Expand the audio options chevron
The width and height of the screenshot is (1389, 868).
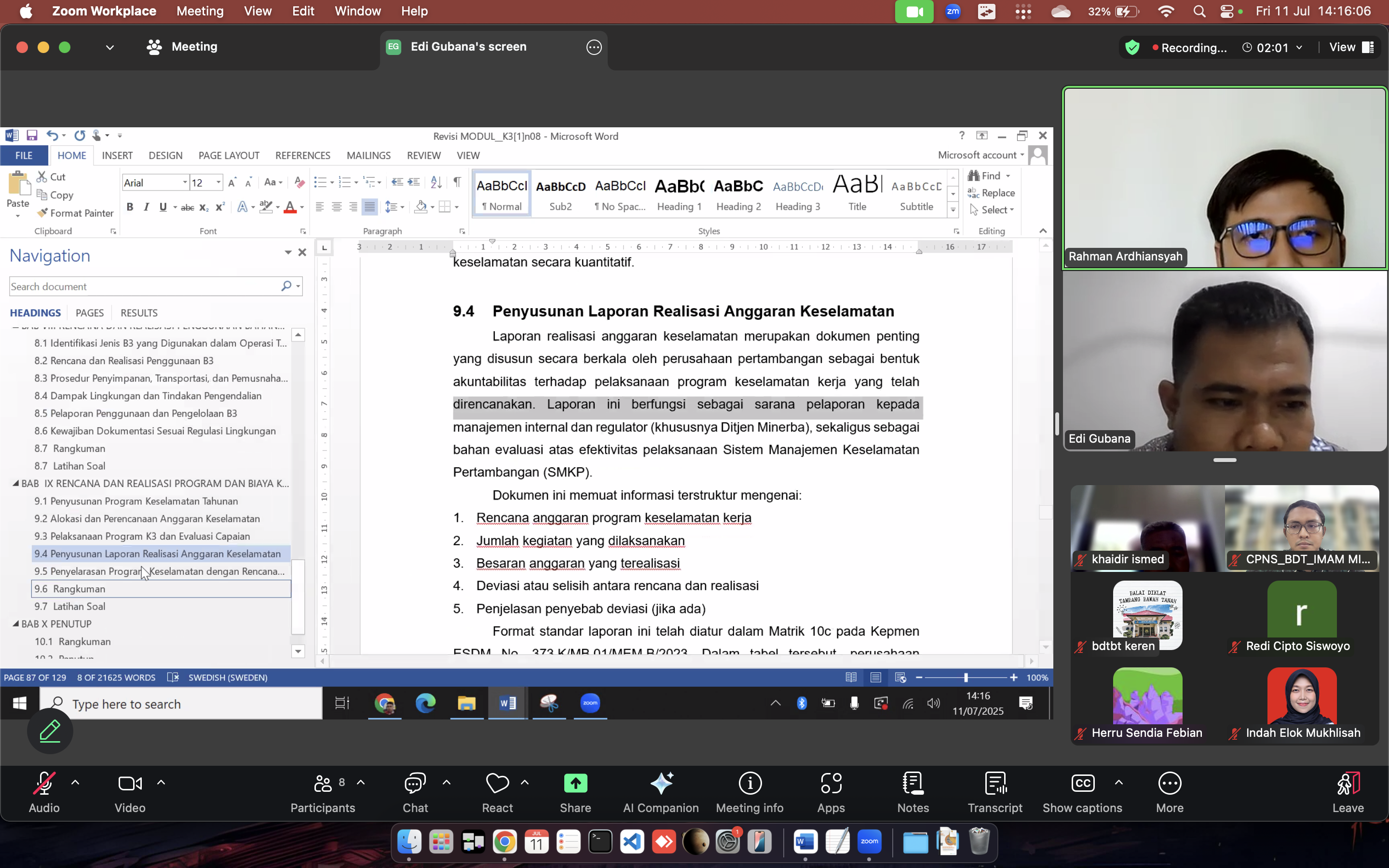75,783
